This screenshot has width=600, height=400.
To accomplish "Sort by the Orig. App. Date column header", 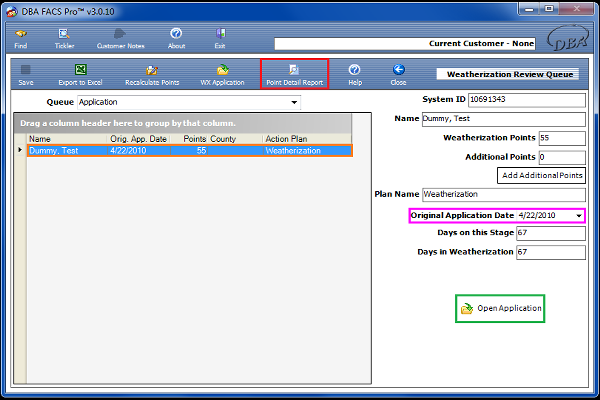I will tap(139, 139).
